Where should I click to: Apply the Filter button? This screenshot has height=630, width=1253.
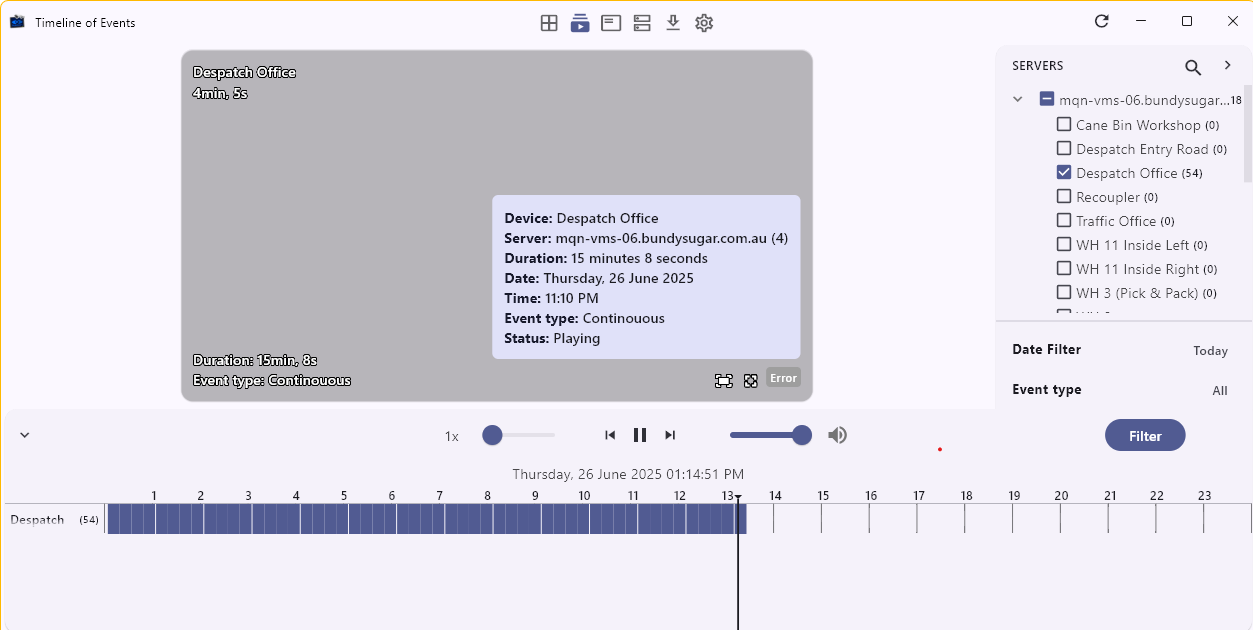(x=1145, y=435)
